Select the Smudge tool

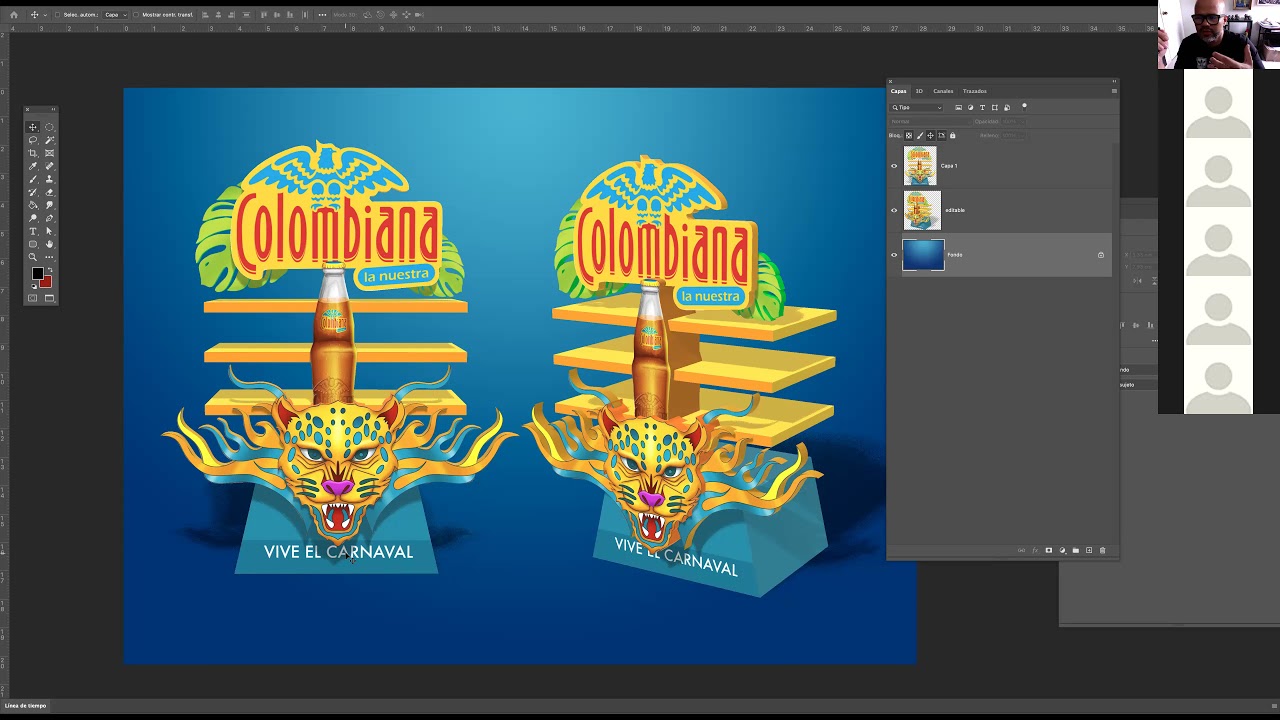click(49, 205)
